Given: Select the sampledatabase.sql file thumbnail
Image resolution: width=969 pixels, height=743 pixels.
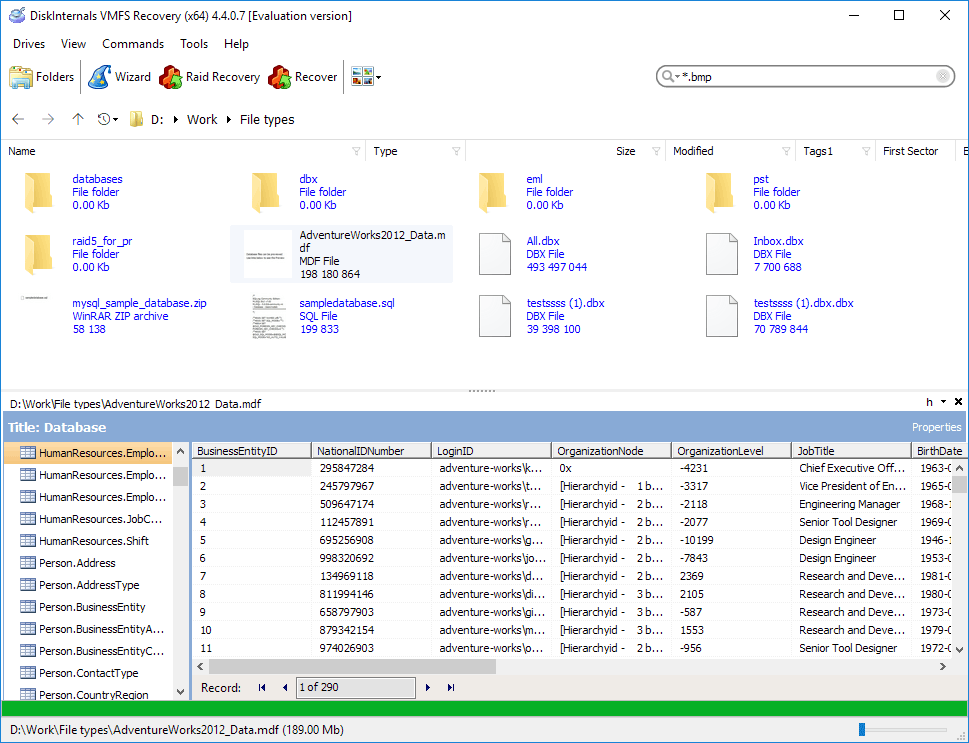Looking at the screenshot, I should 269,316.
